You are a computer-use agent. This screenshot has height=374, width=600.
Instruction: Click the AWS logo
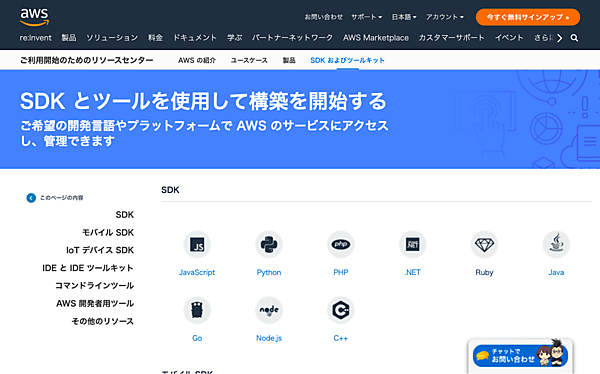click(x=34, y=17)
